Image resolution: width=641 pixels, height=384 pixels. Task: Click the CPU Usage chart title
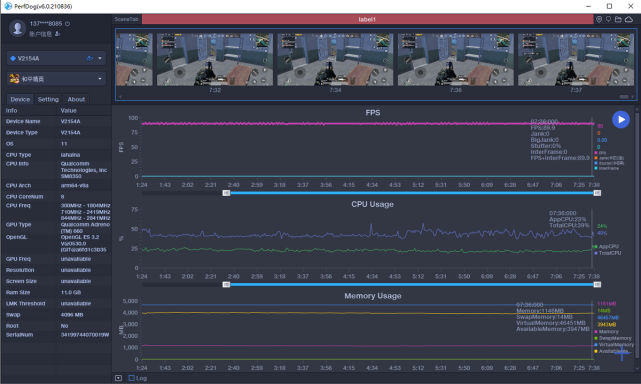click(372, 204)
